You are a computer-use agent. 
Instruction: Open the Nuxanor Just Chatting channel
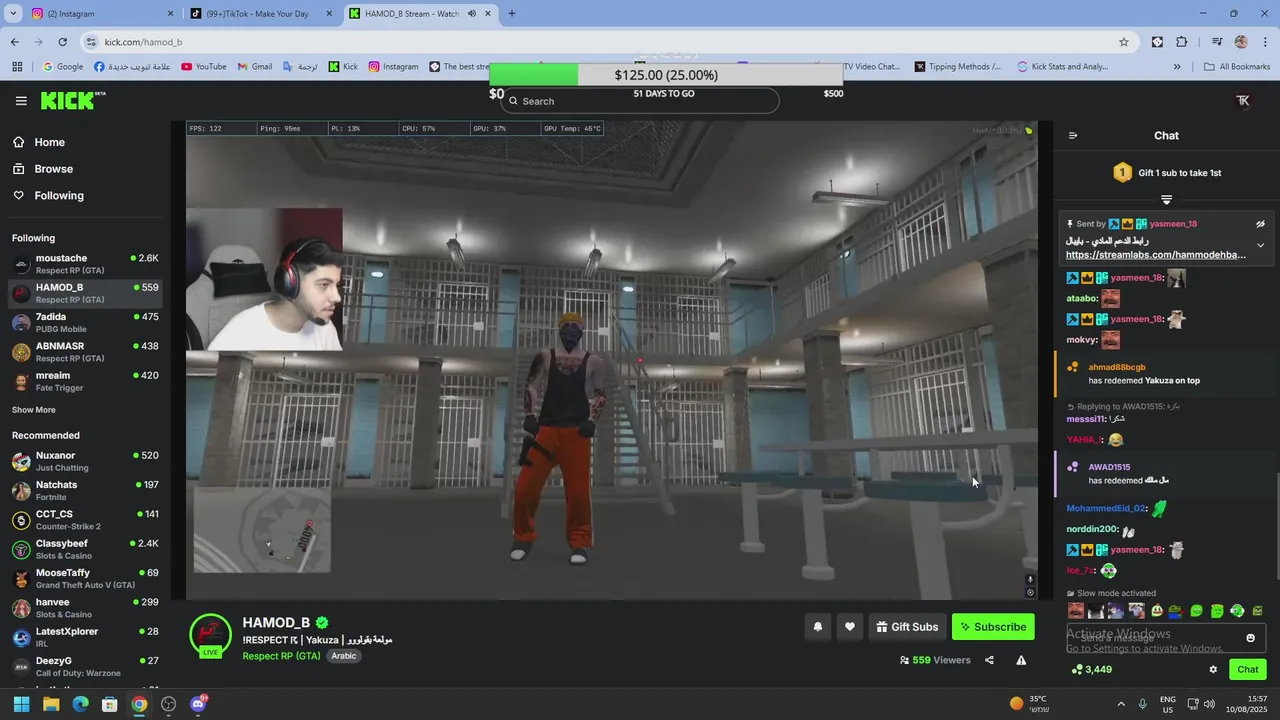click(85, 461)
